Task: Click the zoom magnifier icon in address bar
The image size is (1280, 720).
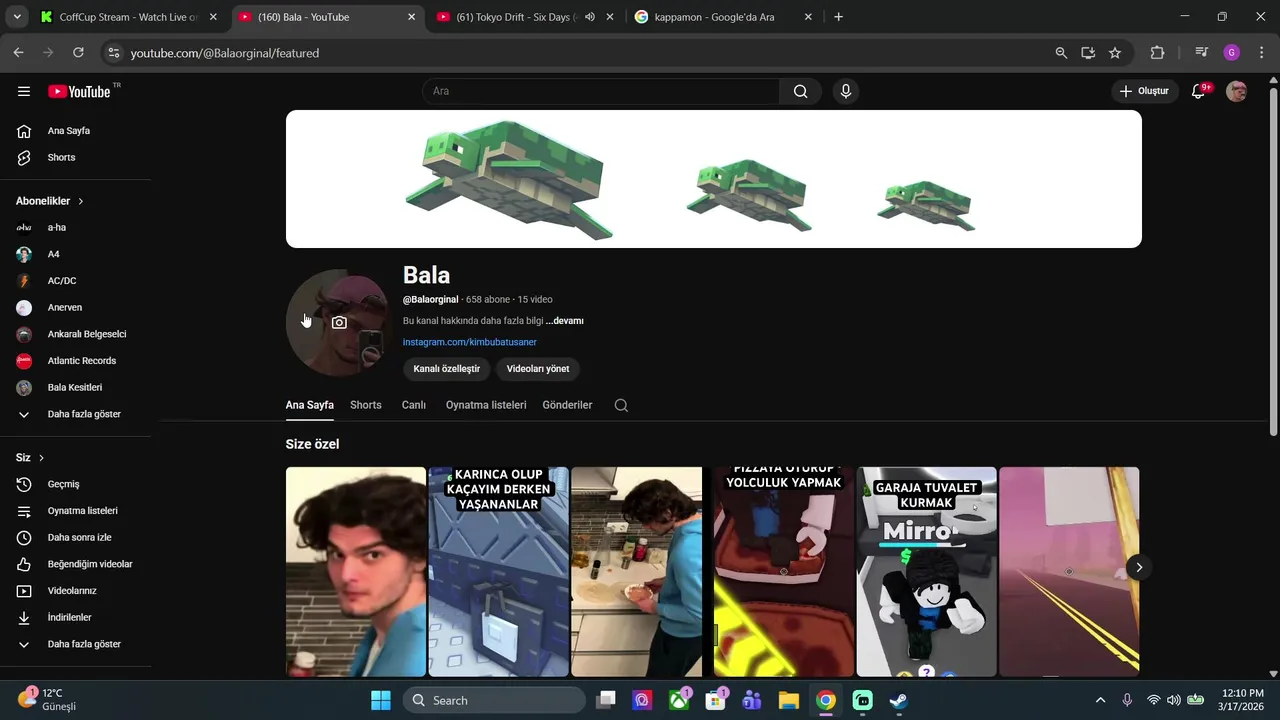Action: click(x=1061, y=53)
